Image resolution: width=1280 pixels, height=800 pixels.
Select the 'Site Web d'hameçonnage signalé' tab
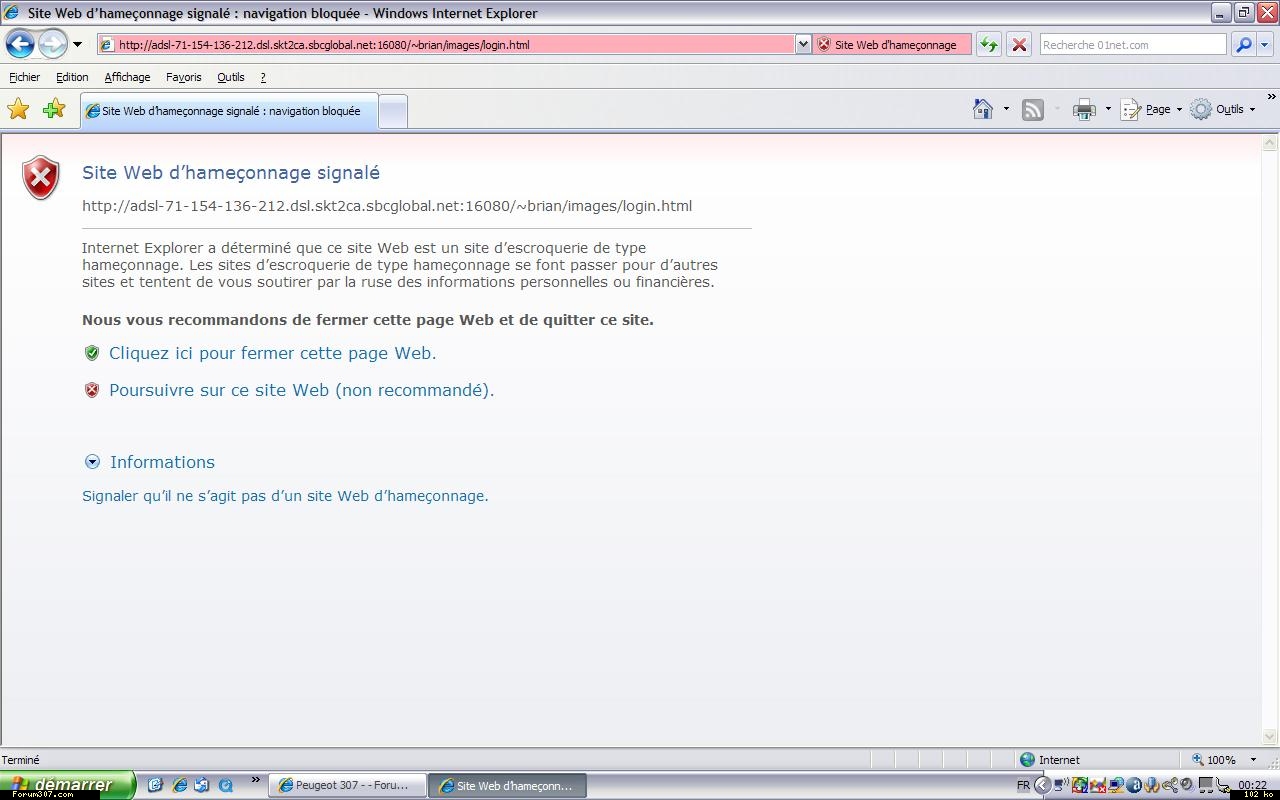[x=229, y=111]
